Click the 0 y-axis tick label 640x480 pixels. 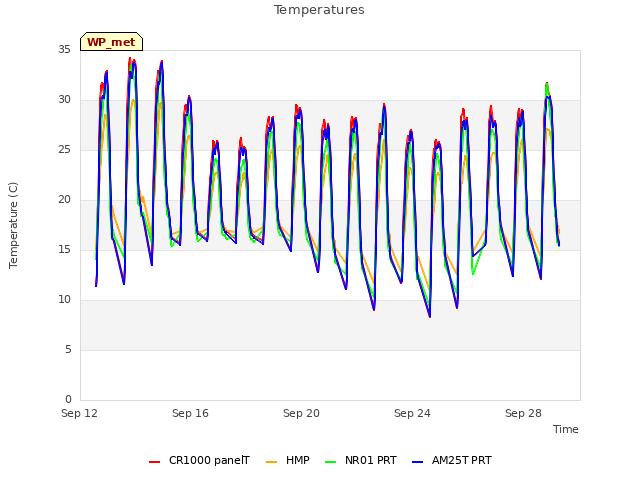click(x=68, y=400)
